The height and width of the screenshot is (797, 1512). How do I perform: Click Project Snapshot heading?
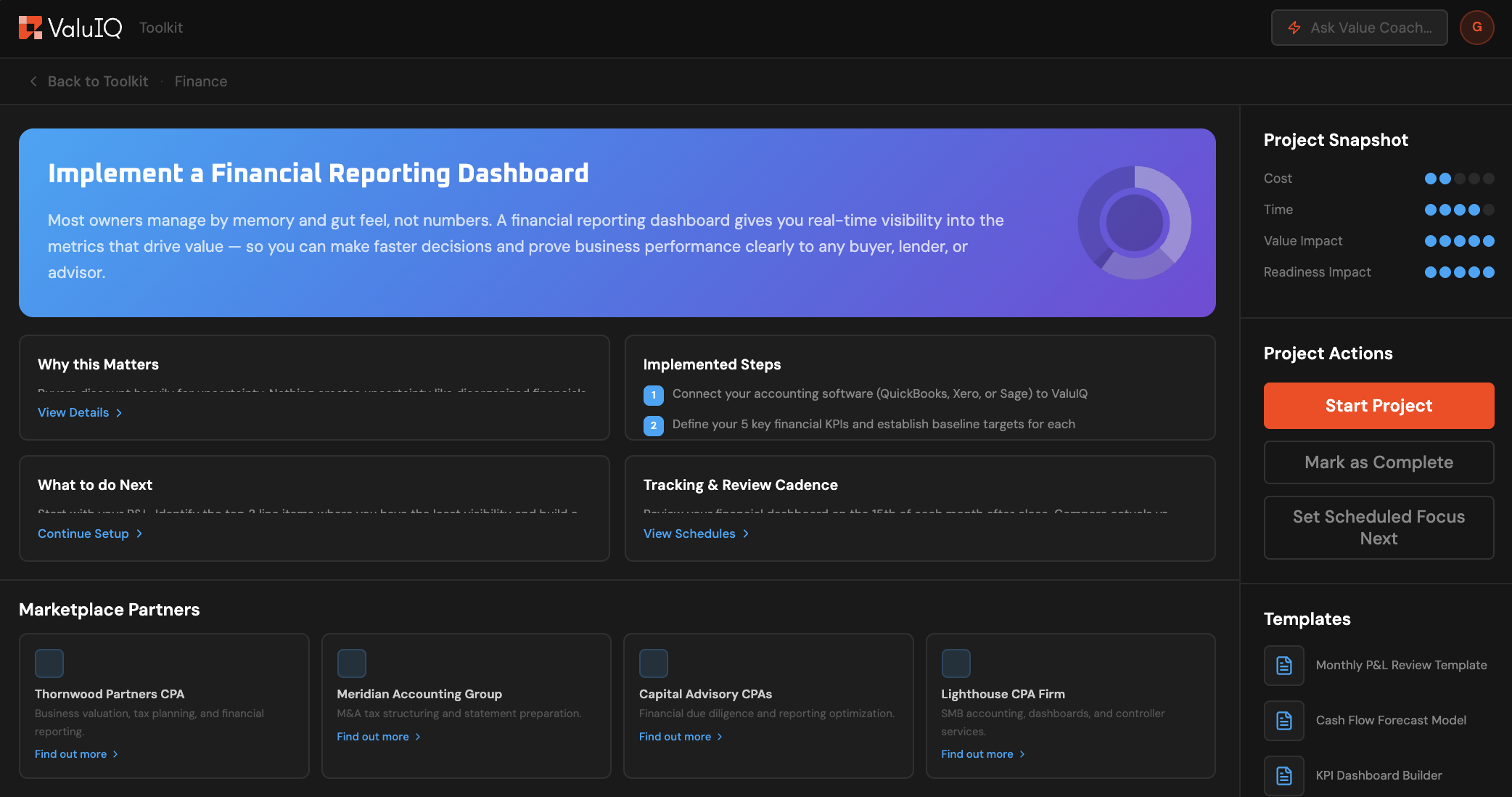pos(1336,140)
